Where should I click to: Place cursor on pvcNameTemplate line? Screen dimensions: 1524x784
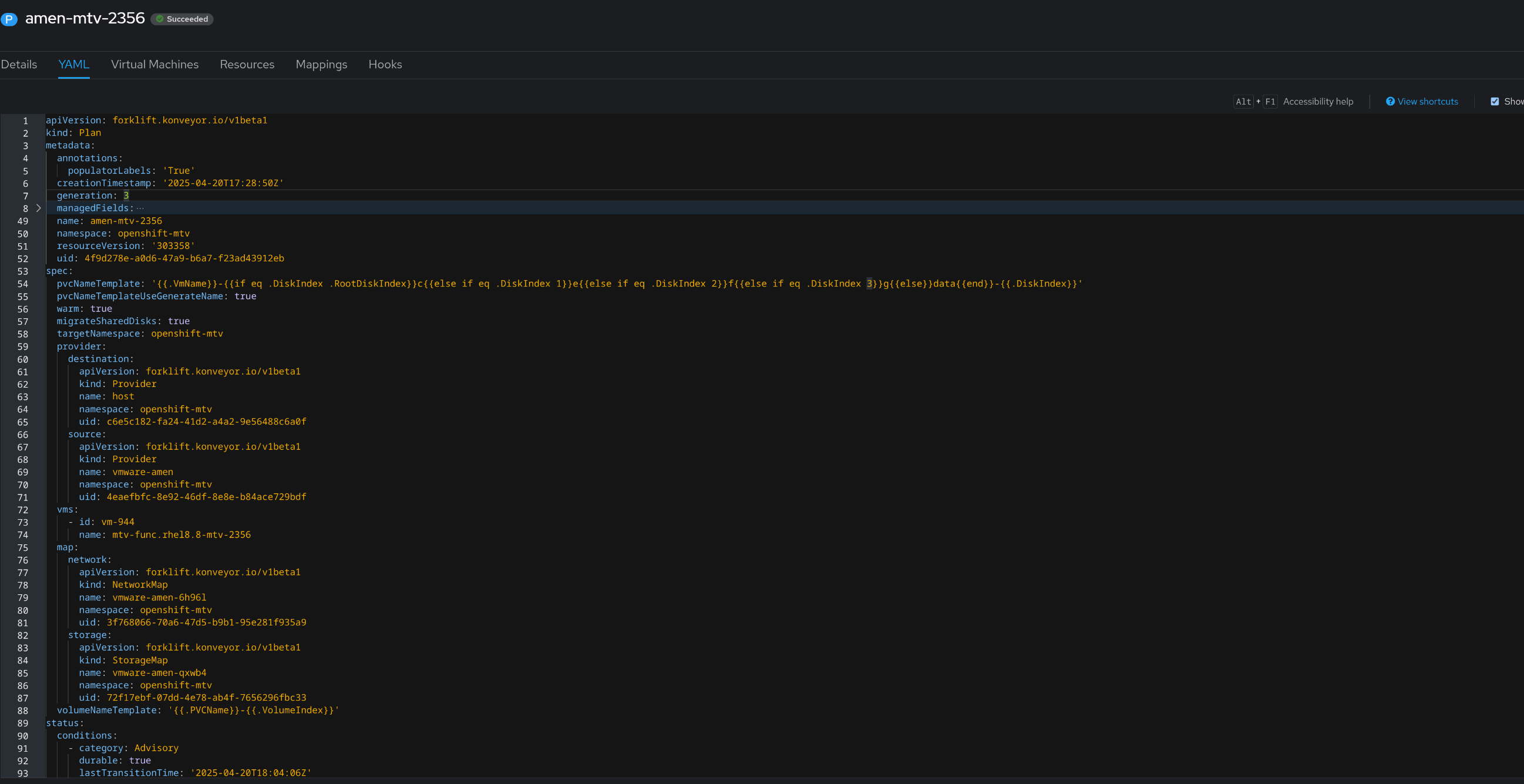pyautogui.click(x=533, y=284)
